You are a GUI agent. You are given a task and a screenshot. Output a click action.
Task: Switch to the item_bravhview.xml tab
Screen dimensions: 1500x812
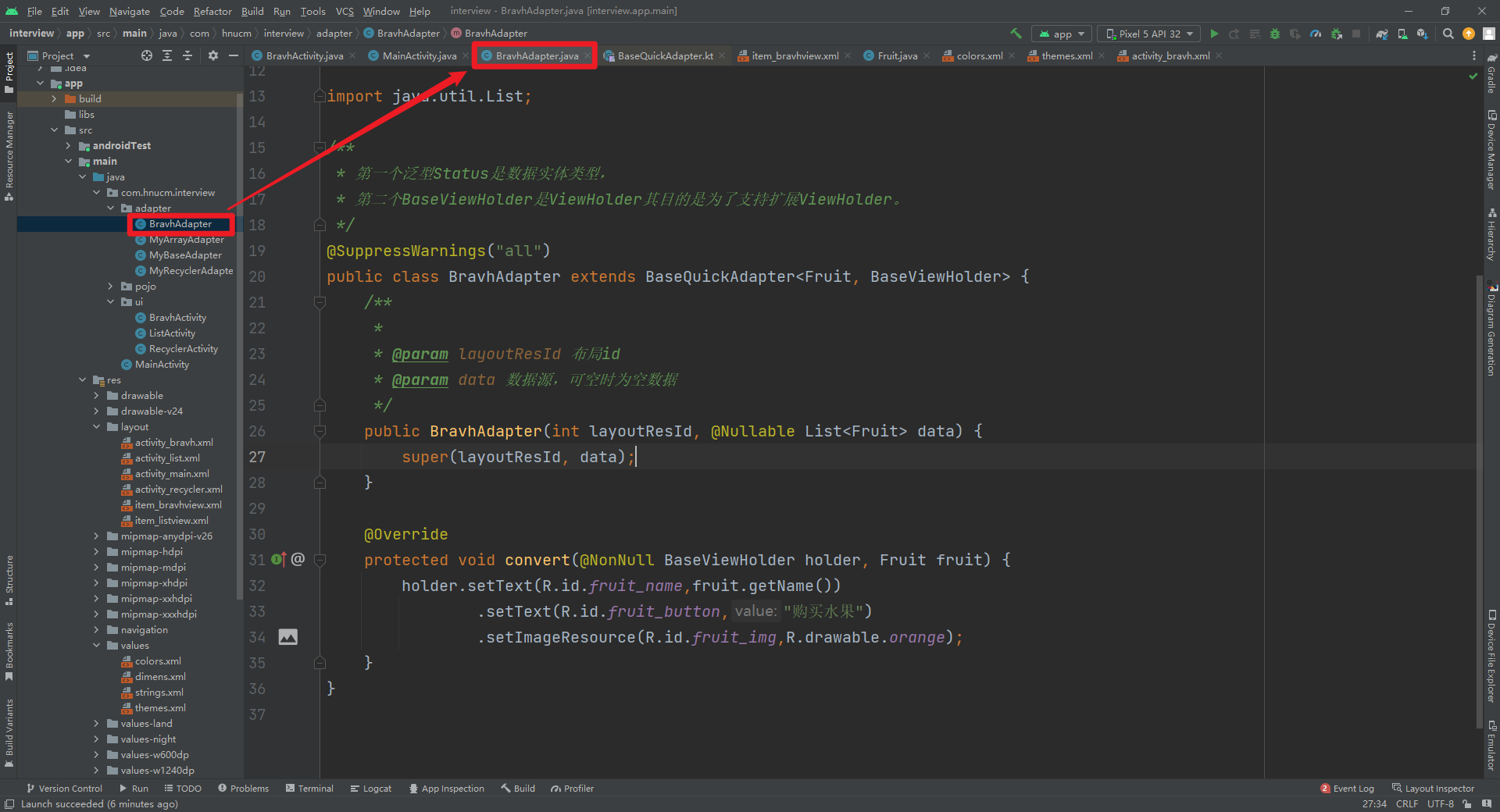click(795, 55)
